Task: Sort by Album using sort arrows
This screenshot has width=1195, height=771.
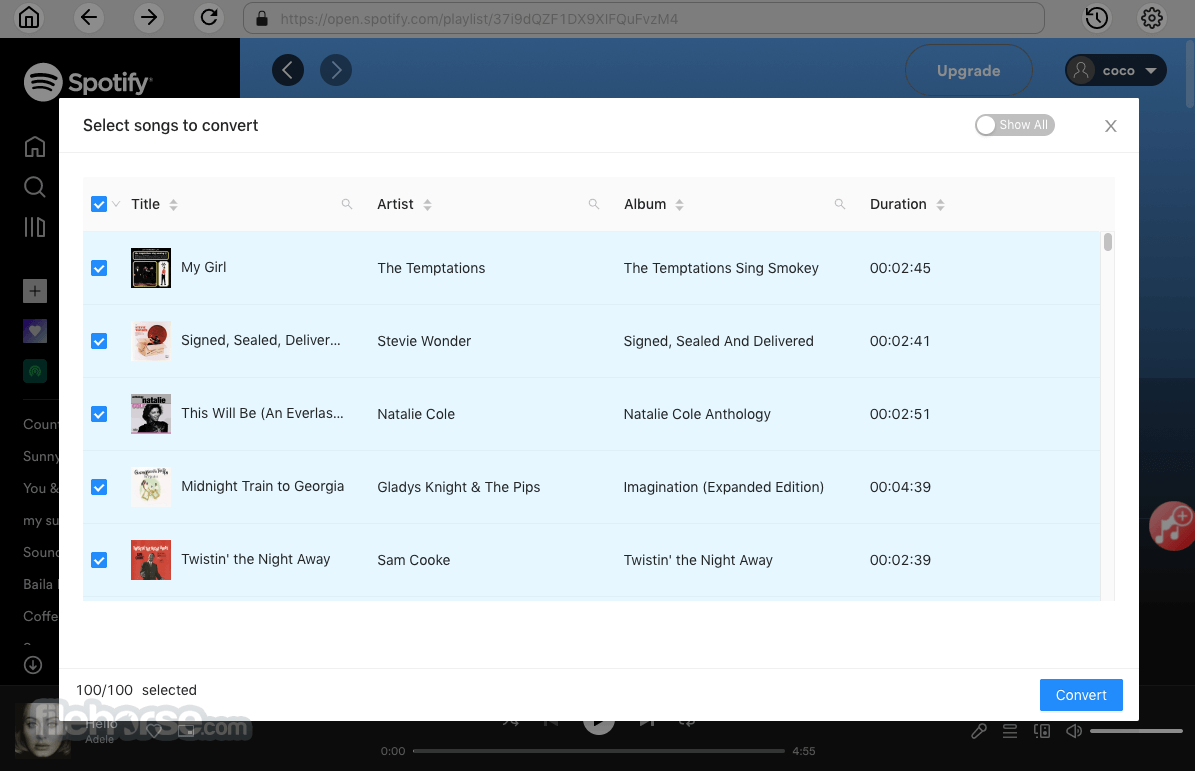Action: coord(680,205)
